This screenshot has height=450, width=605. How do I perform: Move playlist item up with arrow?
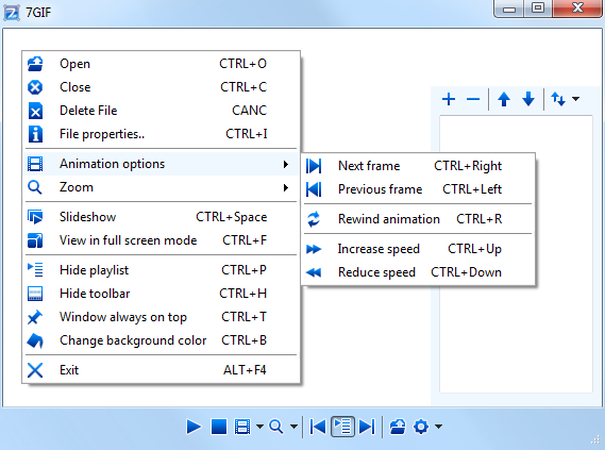point(504,99)
